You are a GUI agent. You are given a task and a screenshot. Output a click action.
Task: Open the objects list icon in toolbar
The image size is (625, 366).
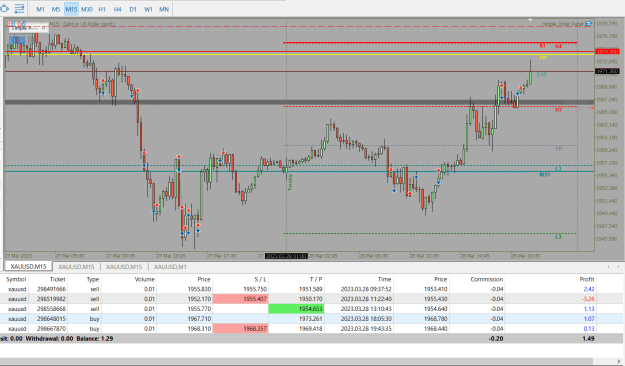[x=19, y=8]
